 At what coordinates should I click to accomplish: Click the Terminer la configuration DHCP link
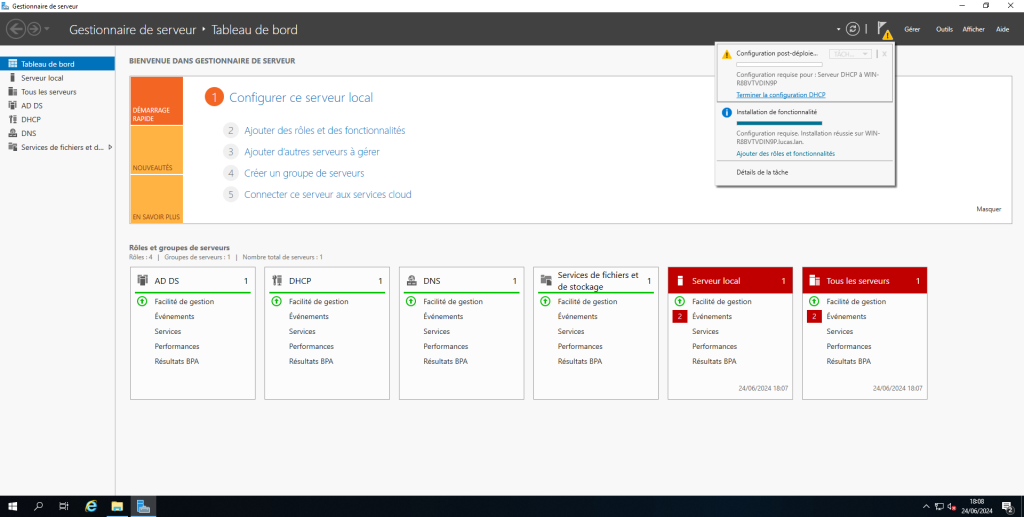pos(780,95)
